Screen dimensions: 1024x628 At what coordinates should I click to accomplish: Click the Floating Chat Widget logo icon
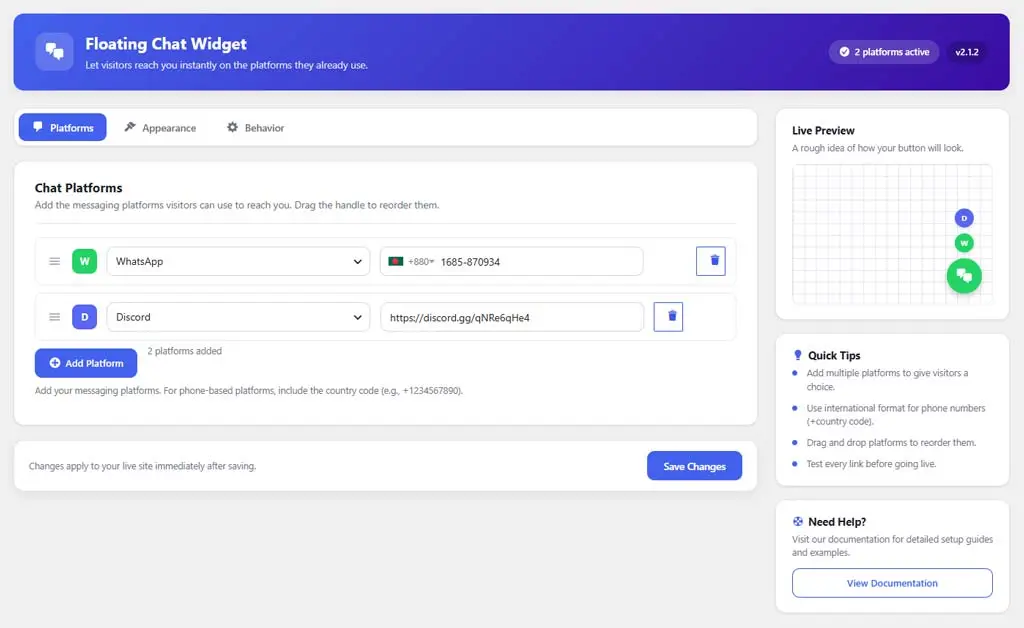tap(54, 52)
